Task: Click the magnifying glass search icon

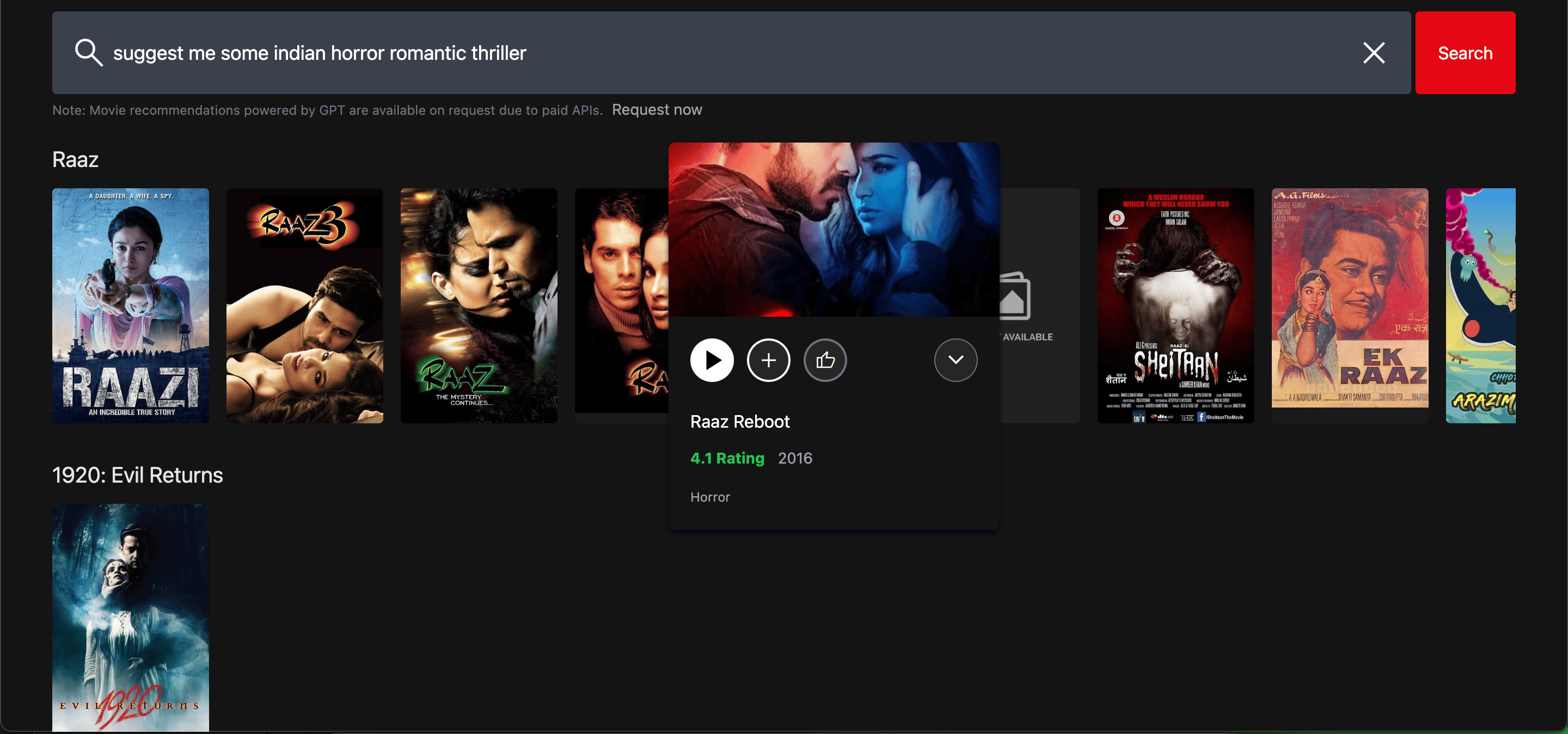Action: coord(88,53)
